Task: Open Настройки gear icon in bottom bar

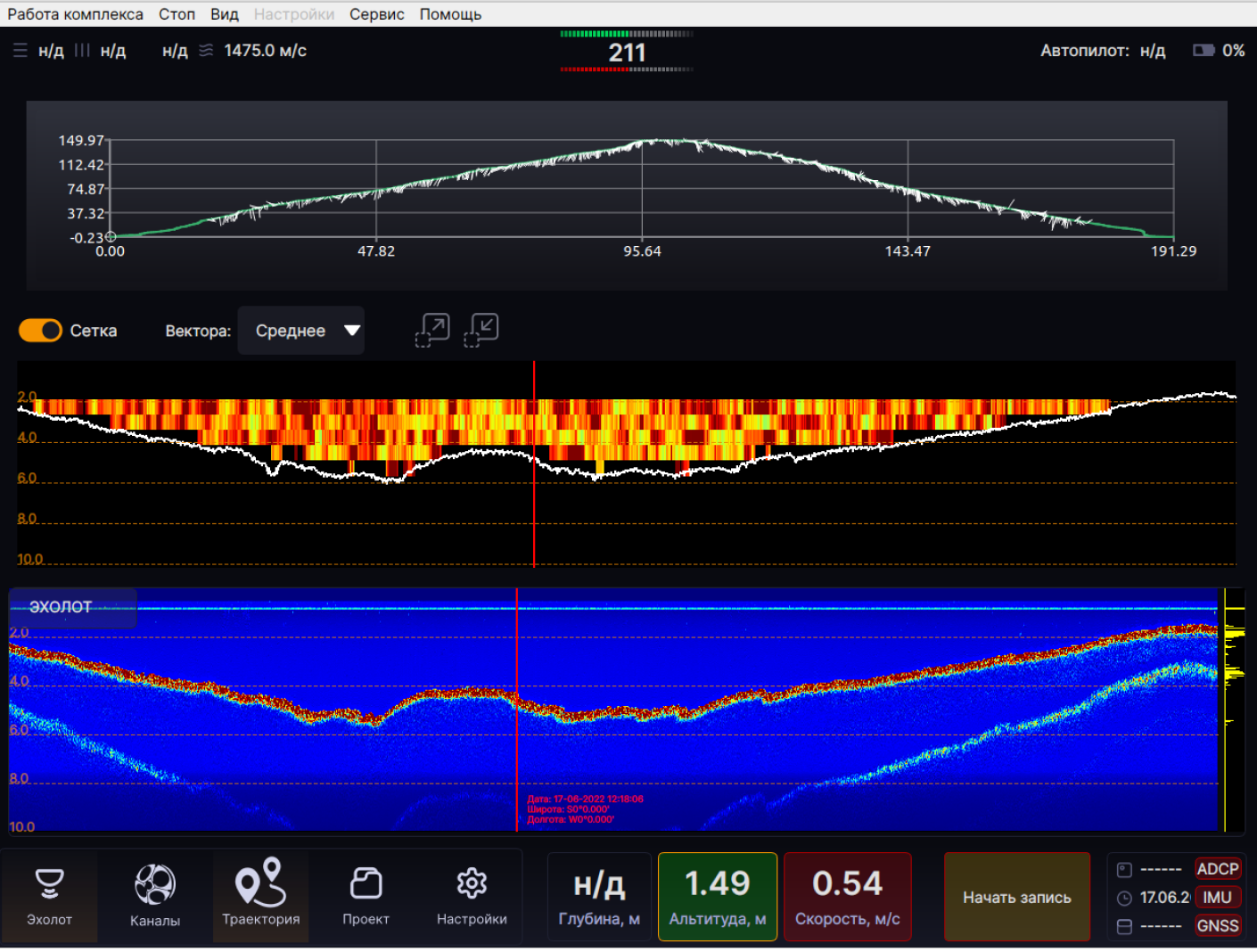Action: 472,883
